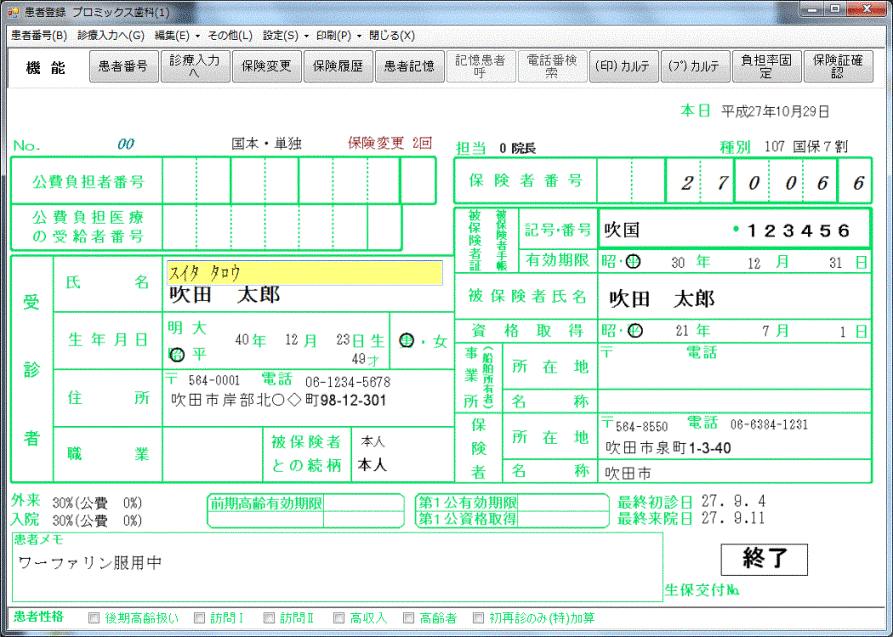The image size is (893, 637).
Task: Click the insurer phone 06-6384-1231
Action: point(769,424)
